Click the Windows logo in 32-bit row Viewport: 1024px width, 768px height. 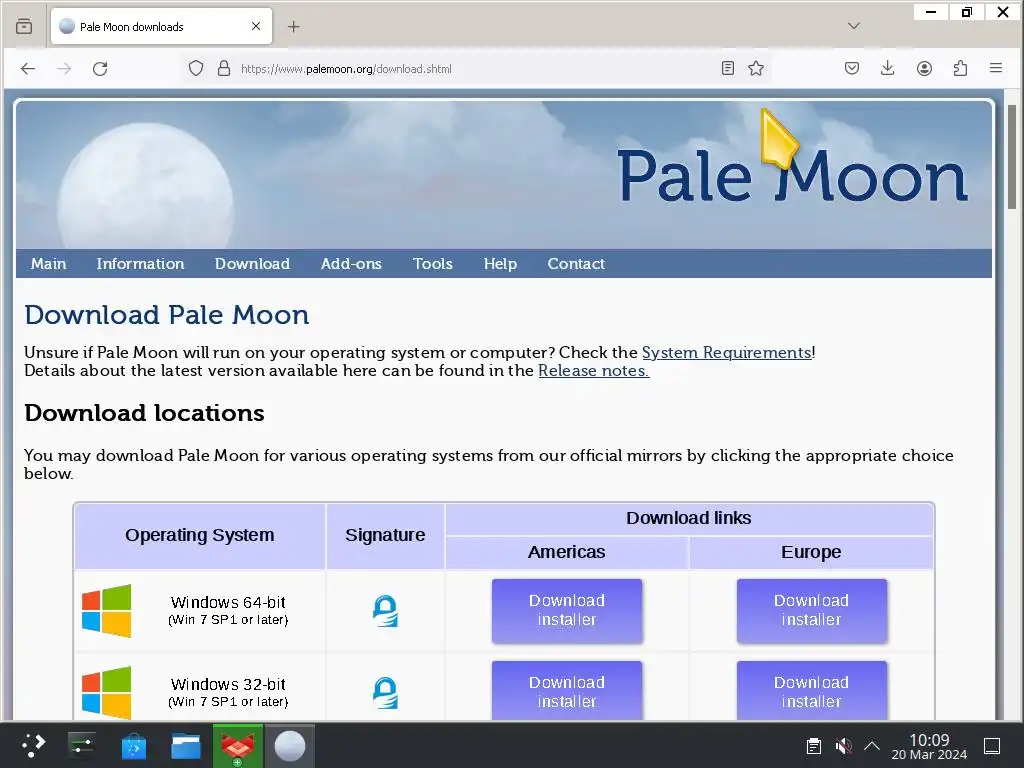click(106, 693)
